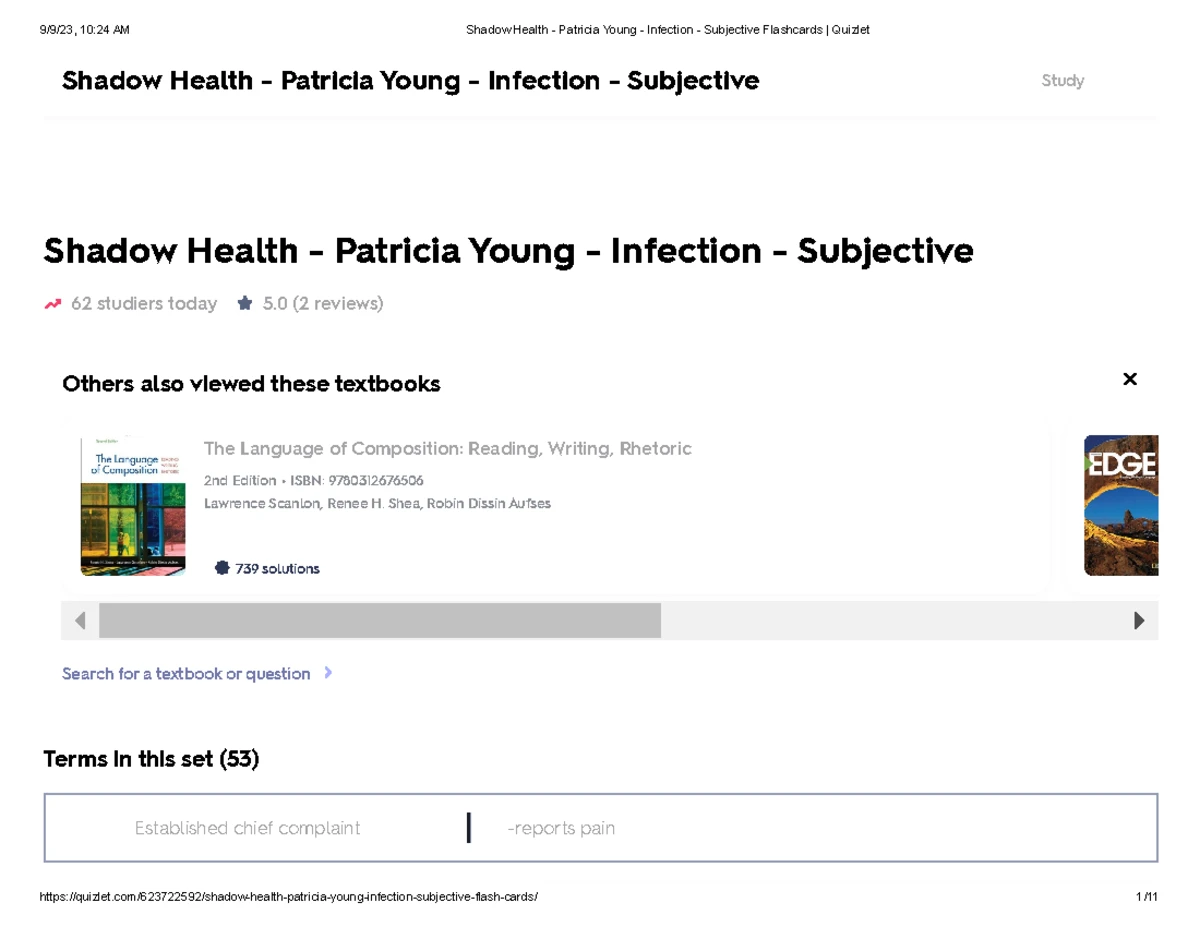Click the 62 studiers today stat

[x=144, y=303]
